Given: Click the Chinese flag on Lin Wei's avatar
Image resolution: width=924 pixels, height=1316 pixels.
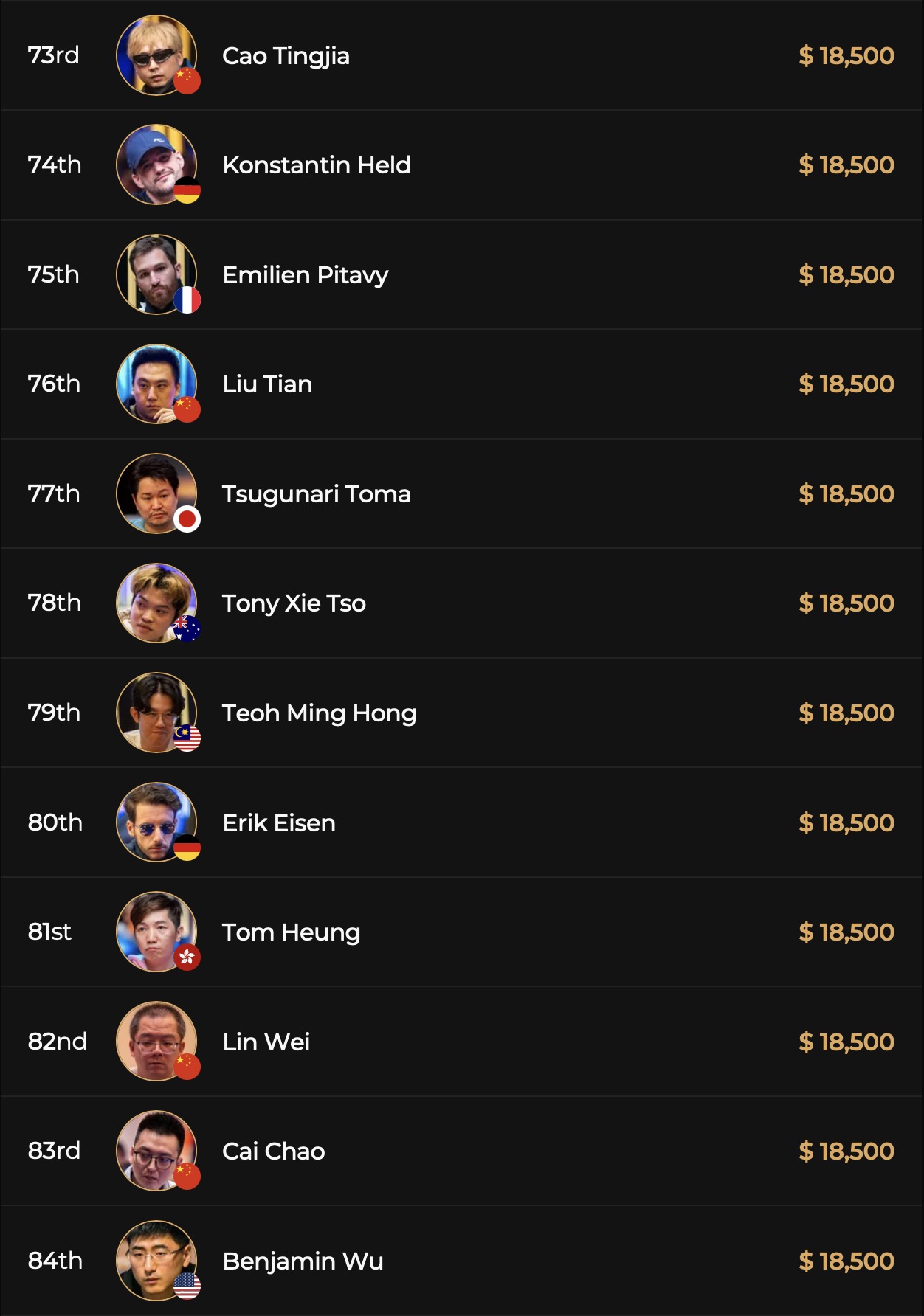Looking at the screenshot, I should tap(187, 1066).
